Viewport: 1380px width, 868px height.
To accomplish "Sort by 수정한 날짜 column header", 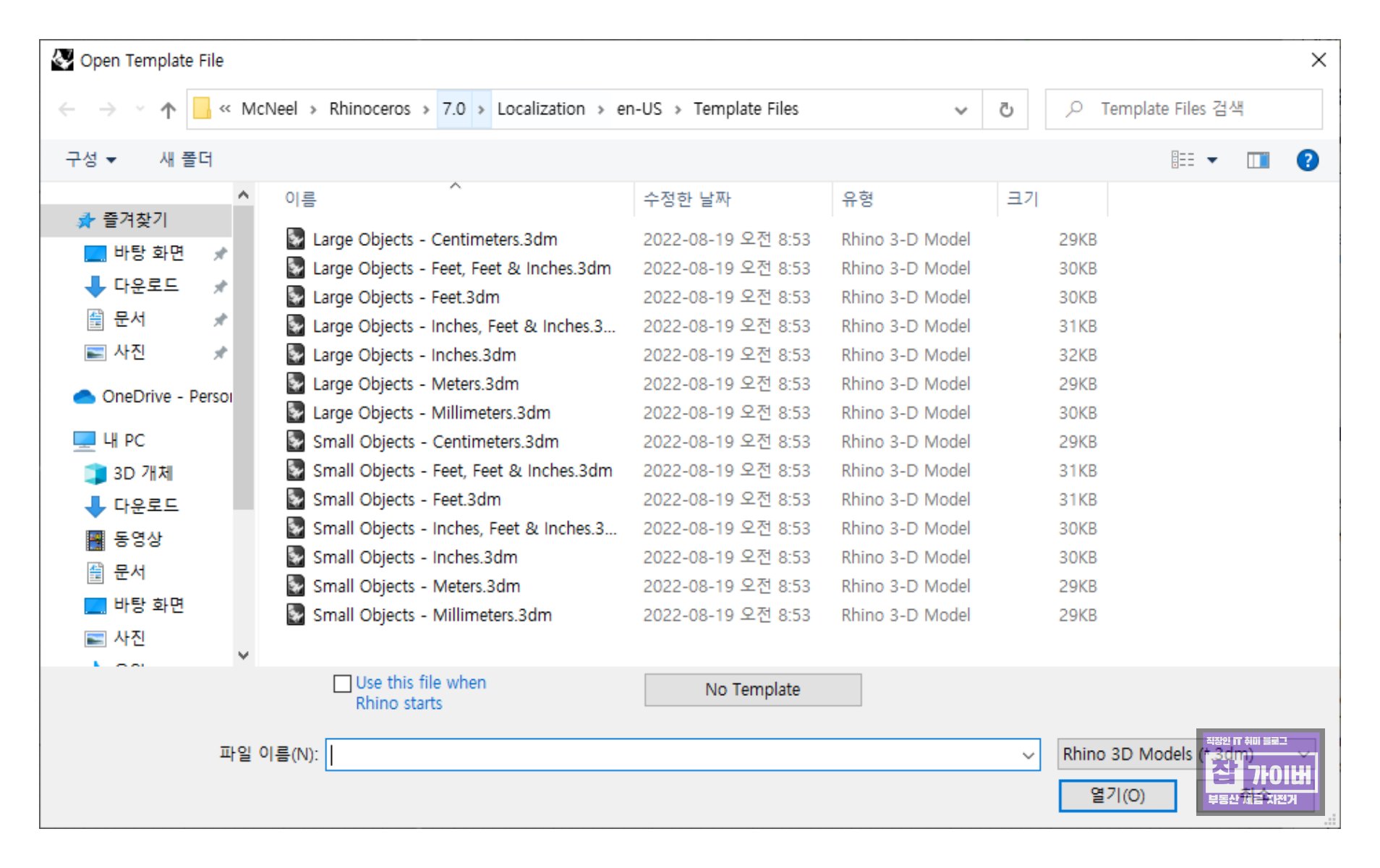I will 687,199.
